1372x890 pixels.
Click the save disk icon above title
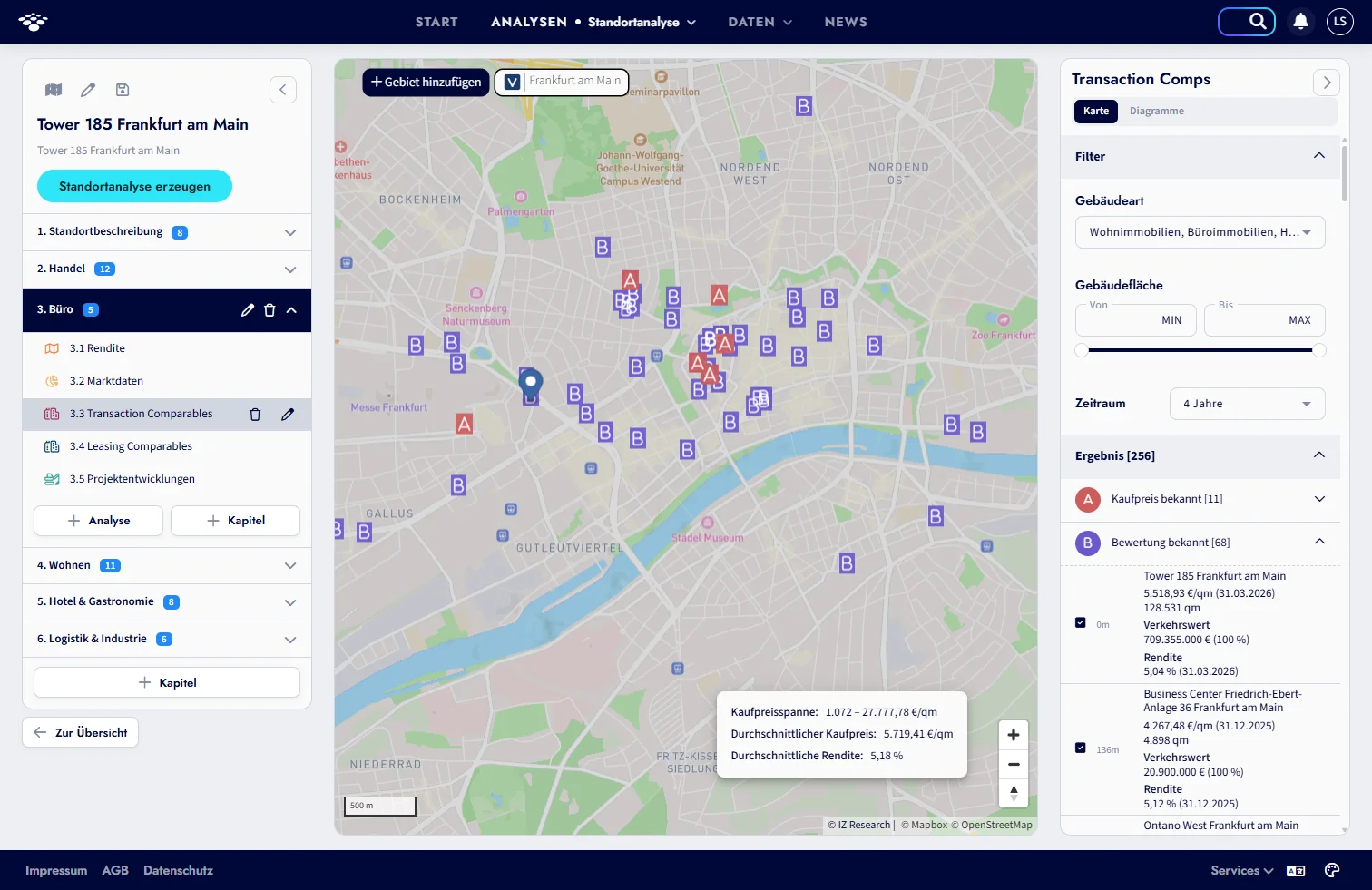122,90
